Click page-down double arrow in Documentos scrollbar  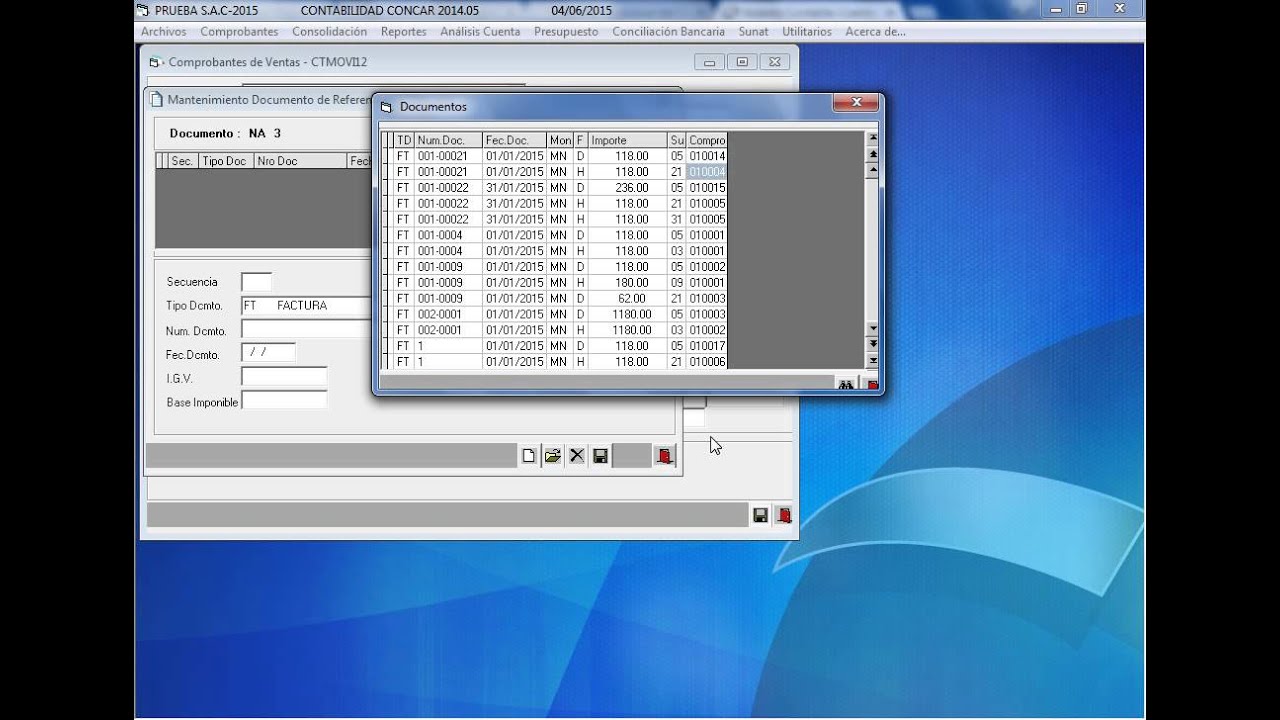click(x=872, y=344)
